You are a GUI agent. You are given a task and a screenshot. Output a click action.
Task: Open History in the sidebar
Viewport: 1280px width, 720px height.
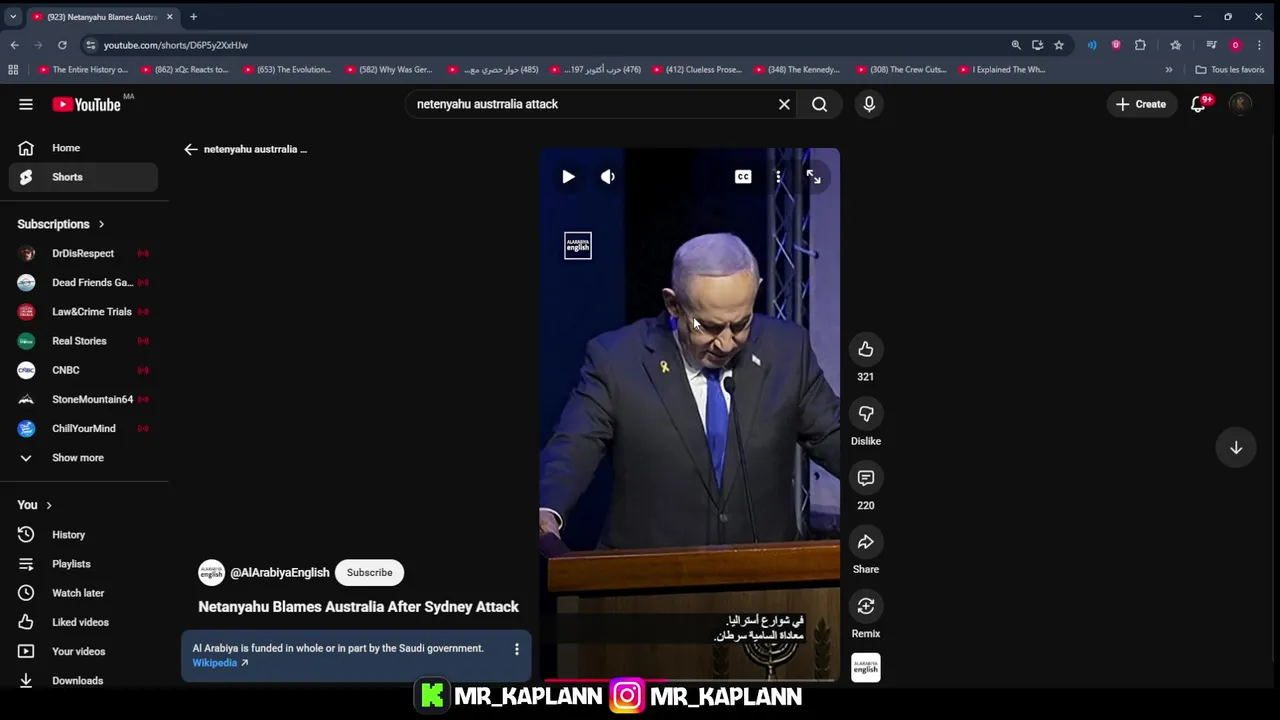tap(84, 535)
